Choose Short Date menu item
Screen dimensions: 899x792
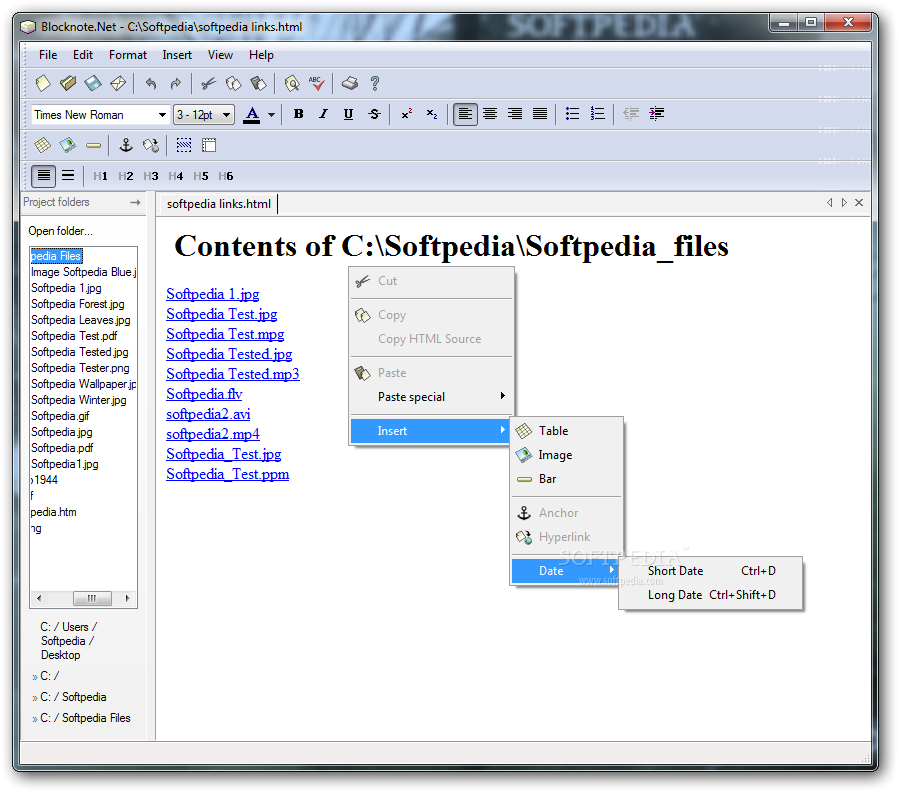[x=711, y=571]
